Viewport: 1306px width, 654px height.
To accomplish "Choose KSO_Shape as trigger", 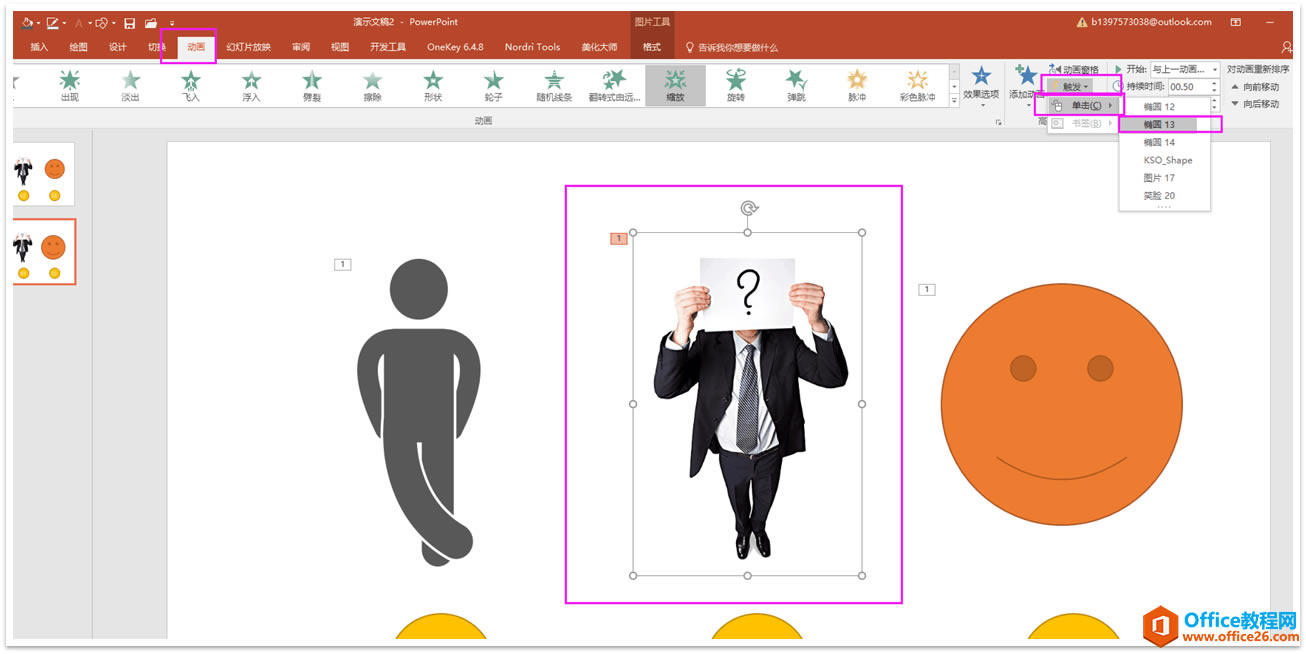I will [1165, 160].
